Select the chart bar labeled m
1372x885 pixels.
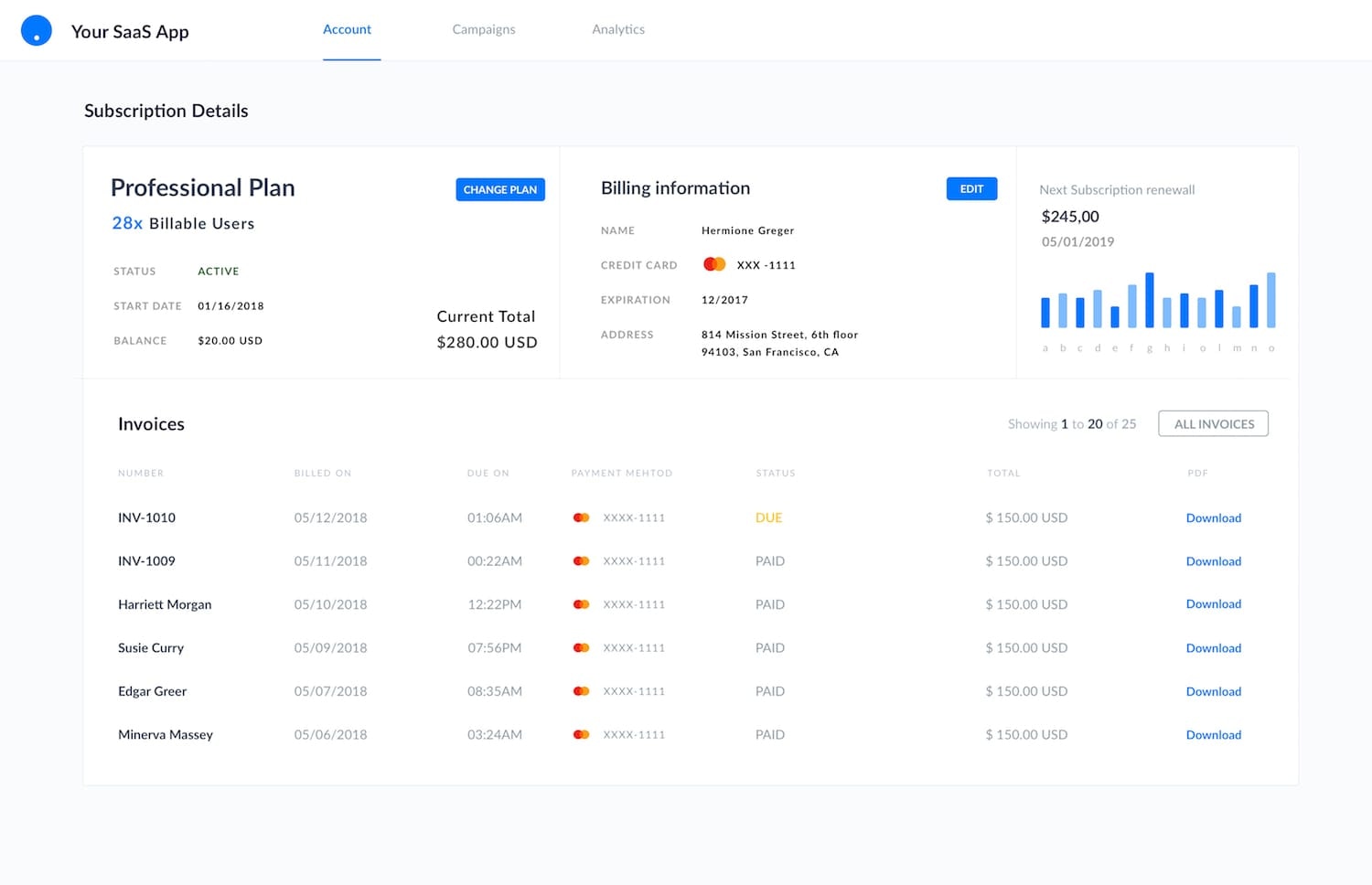coord(1237,316)
